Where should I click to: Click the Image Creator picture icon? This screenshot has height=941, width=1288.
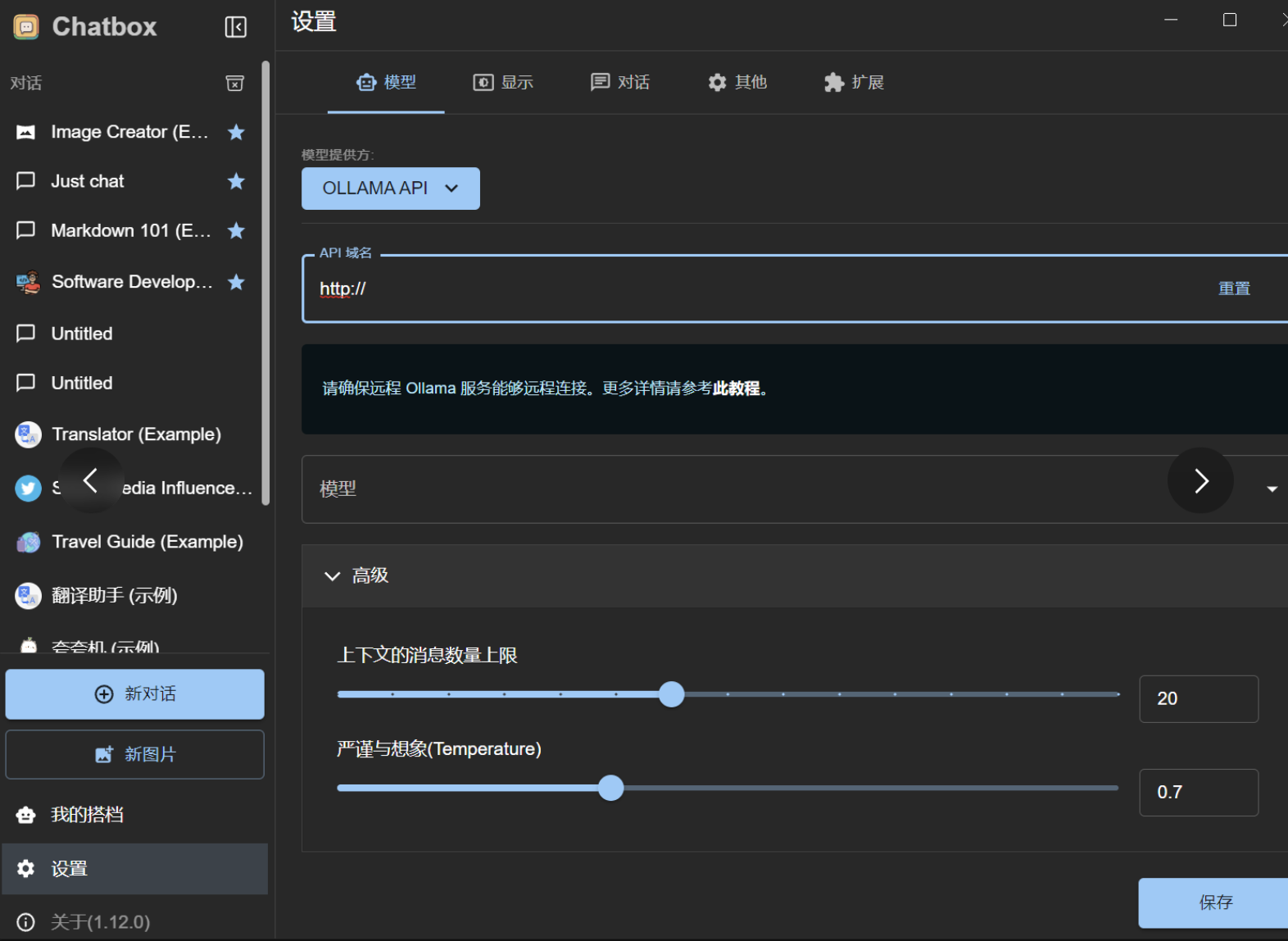(26, 132)
